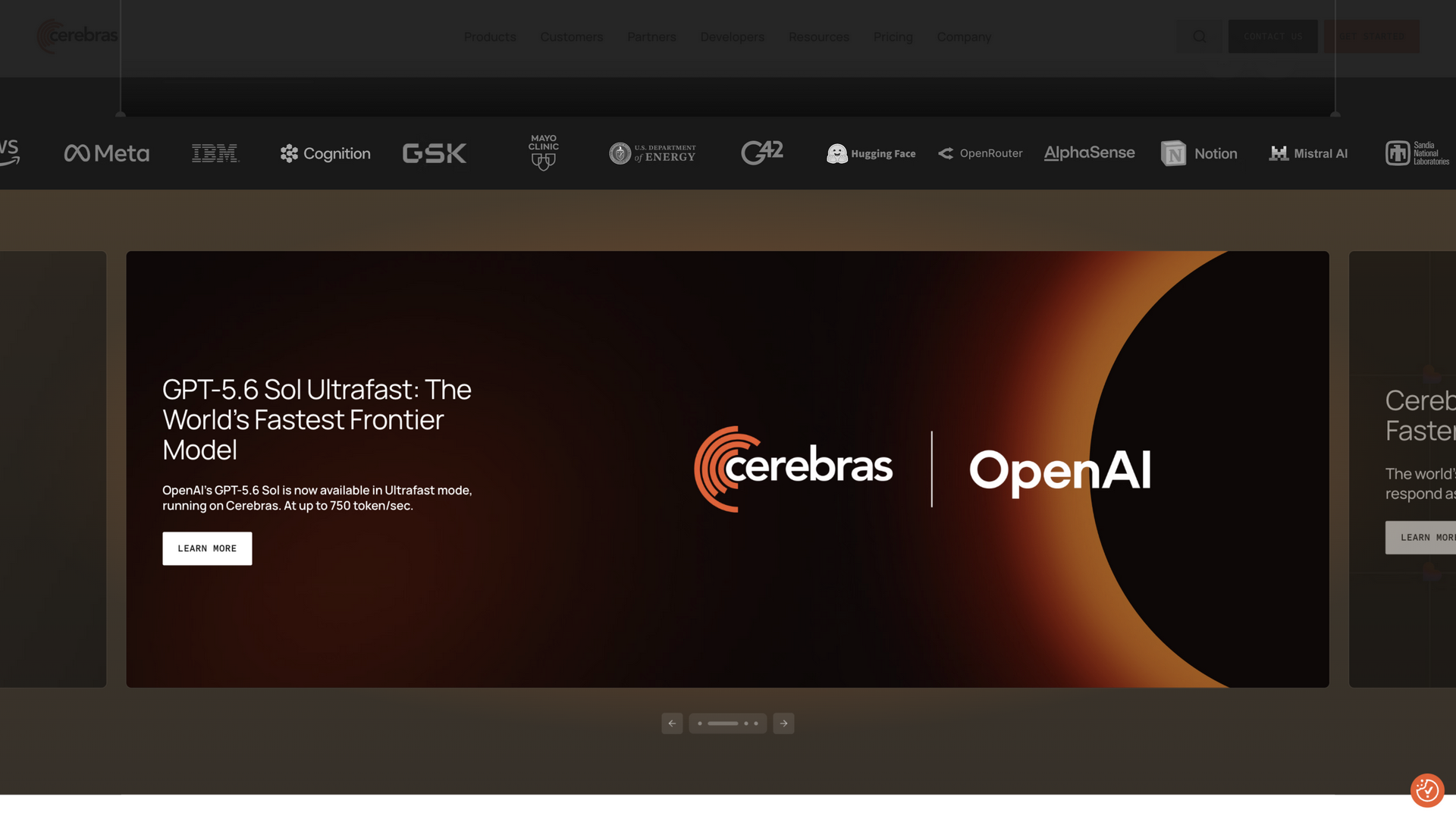Screen dimensions: 1456x819
Task: Open the search icon in header
Action: coord(1199,36)
